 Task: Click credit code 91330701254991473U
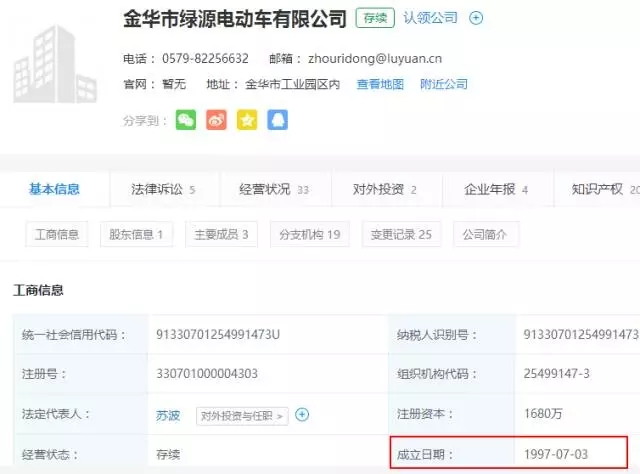pyautogui.click(x=218, y=335)
